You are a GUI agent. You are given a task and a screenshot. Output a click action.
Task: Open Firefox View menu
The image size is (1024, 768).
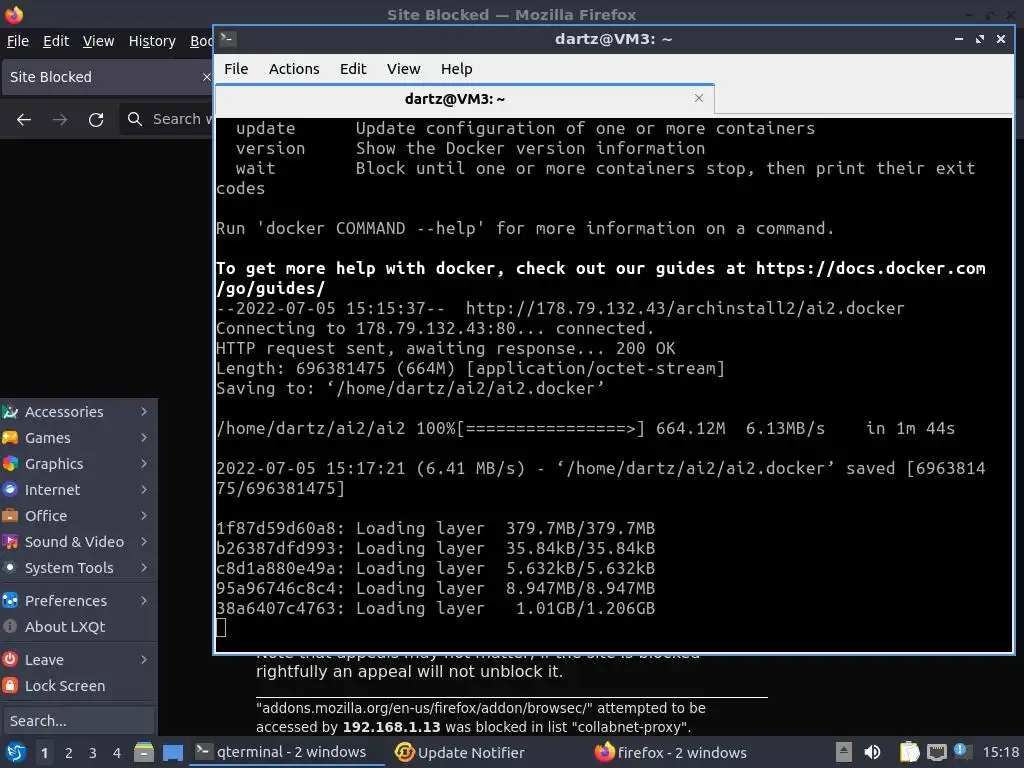(x=98, y=41)
